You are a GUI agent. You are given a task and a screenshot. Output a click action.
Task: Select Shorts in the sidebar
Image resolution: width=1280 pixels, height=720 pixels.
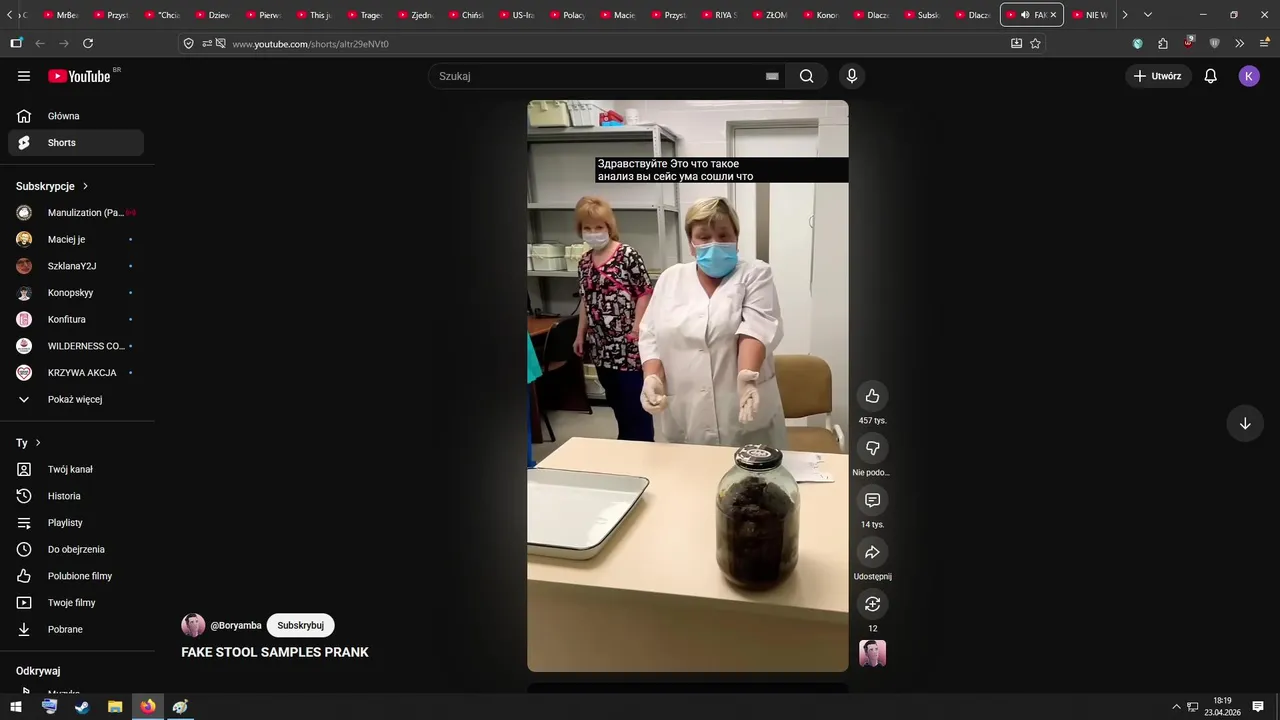click(76, 143)
